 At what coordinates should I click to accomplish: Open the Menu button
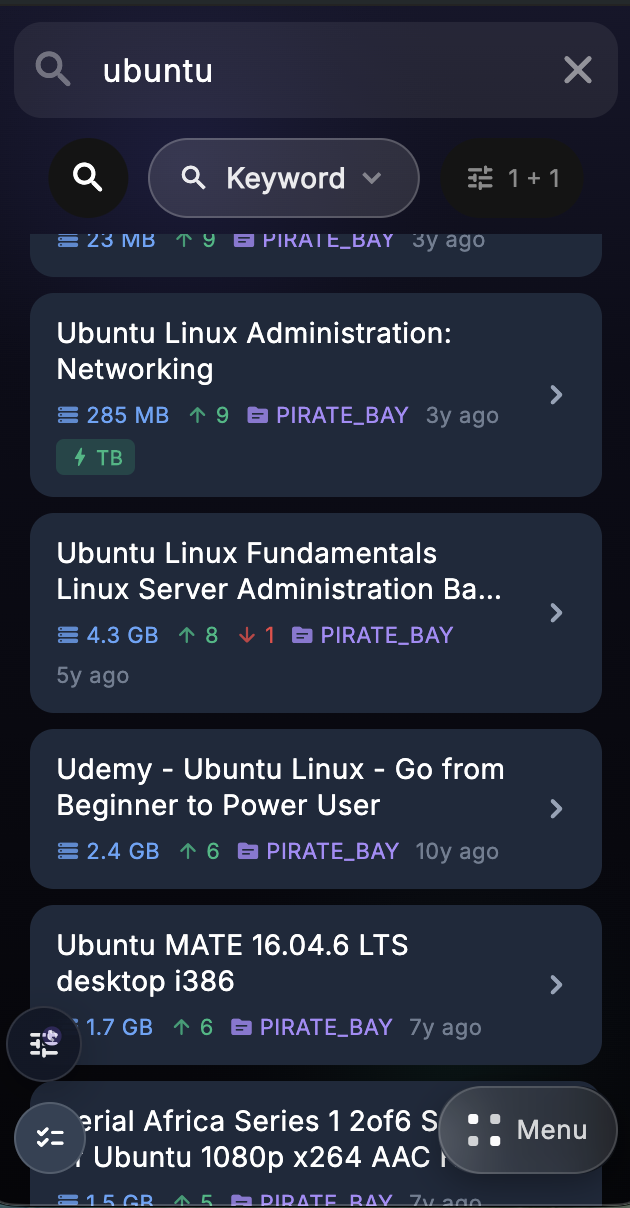pyautogui.click(x=527, y=1130)
